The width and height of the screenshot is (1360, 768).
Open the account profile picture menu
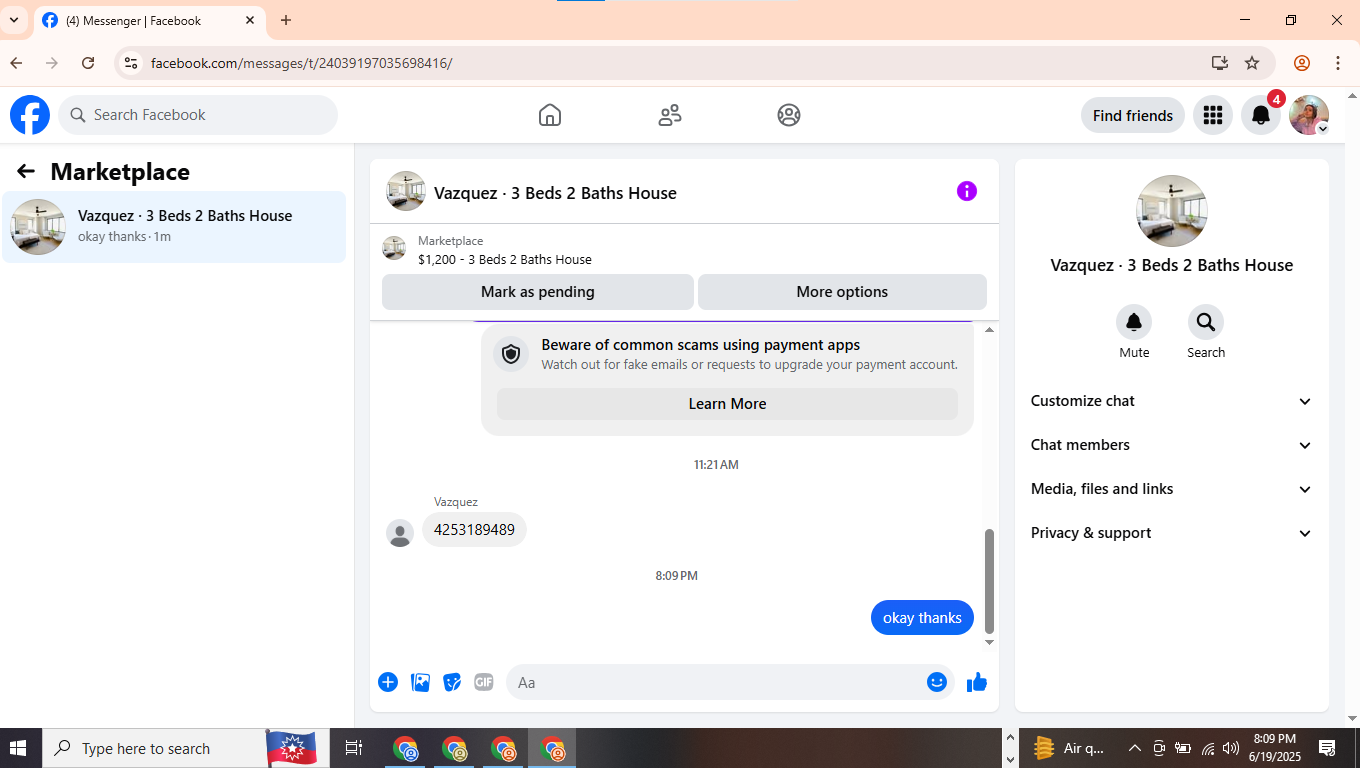point(1309,115)
